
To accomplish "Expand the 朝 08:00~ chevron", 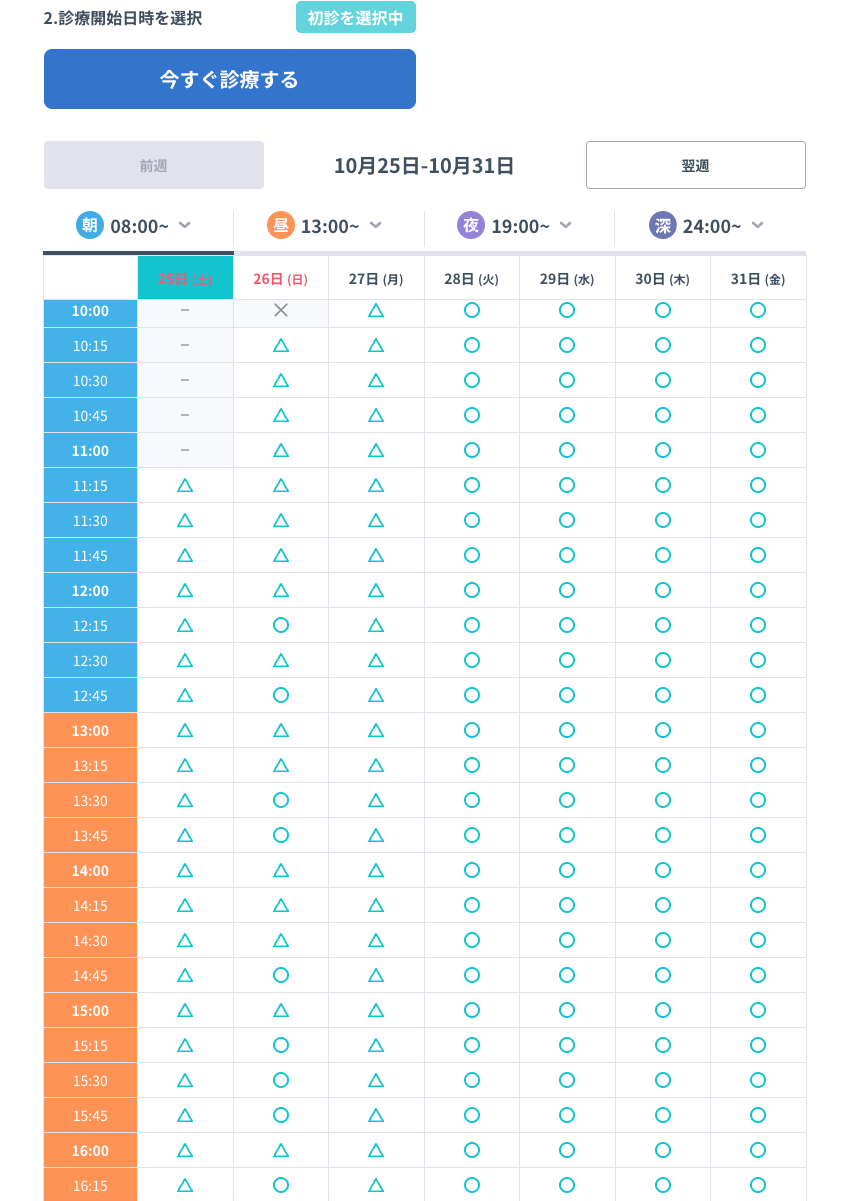I will point(185,225).
